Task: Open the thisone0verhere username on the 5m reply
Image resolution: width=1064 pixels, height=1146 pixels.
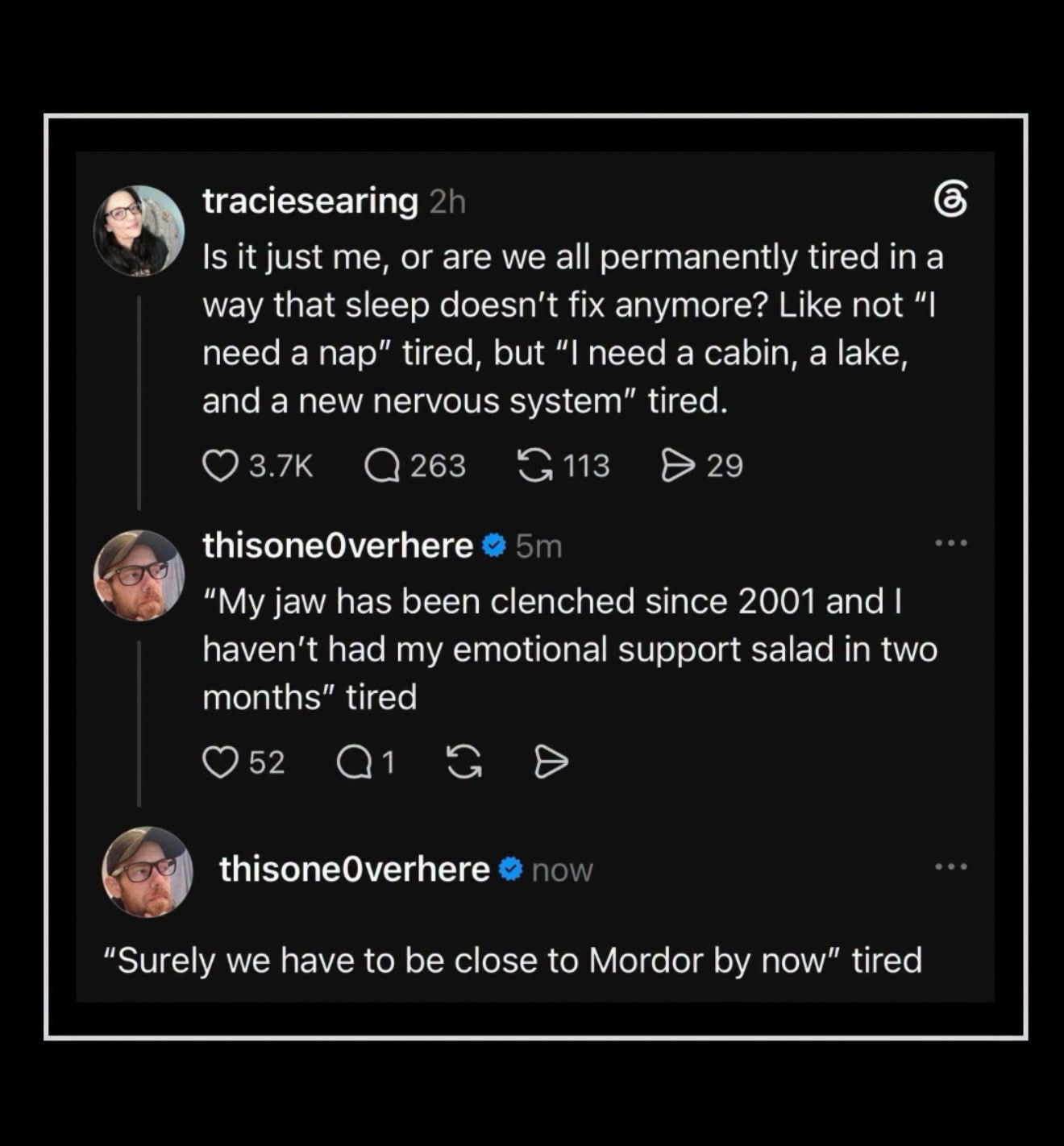Action: [338, 546]
